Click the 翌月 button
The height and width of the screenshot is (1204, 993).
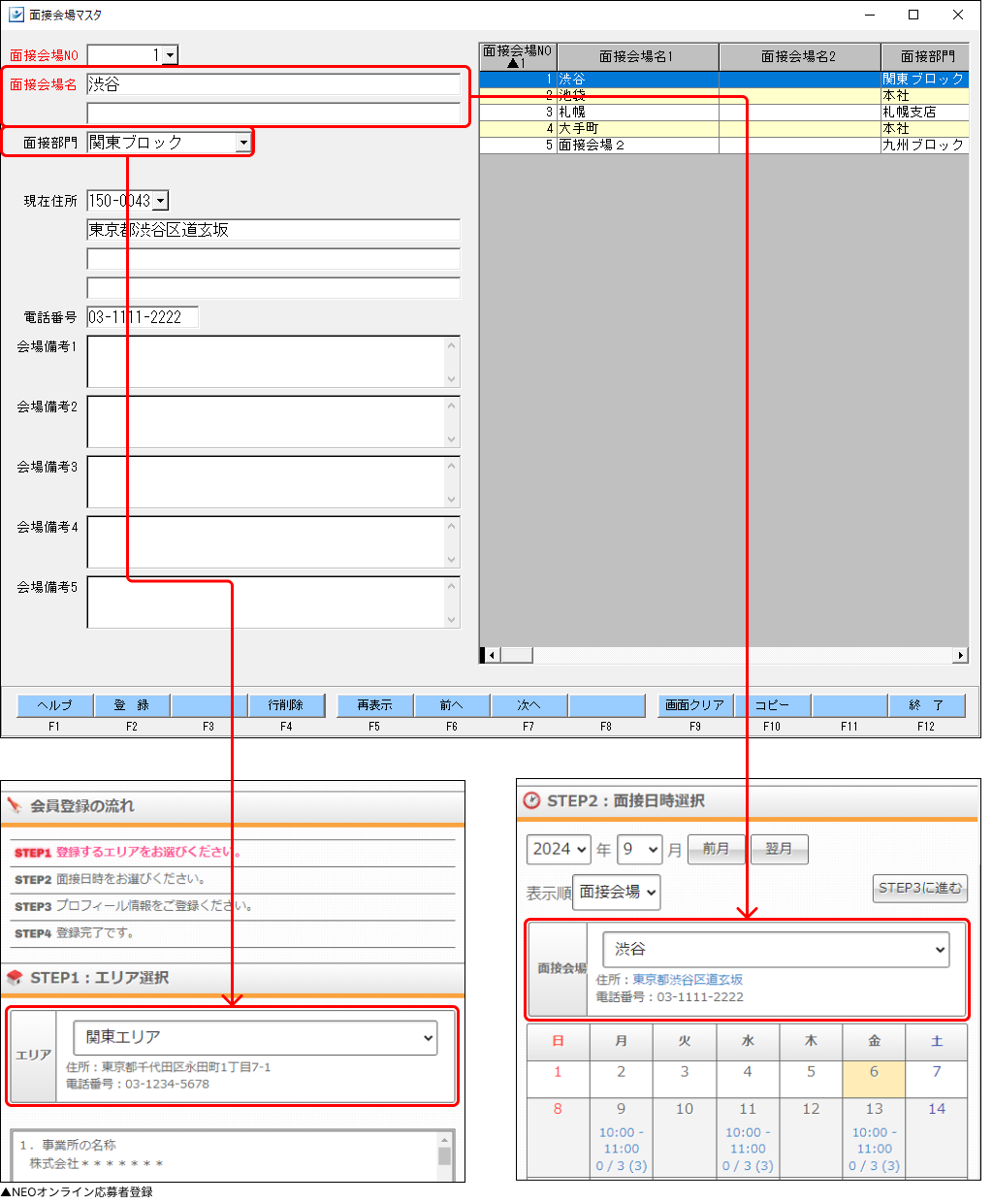coord(779,849)
